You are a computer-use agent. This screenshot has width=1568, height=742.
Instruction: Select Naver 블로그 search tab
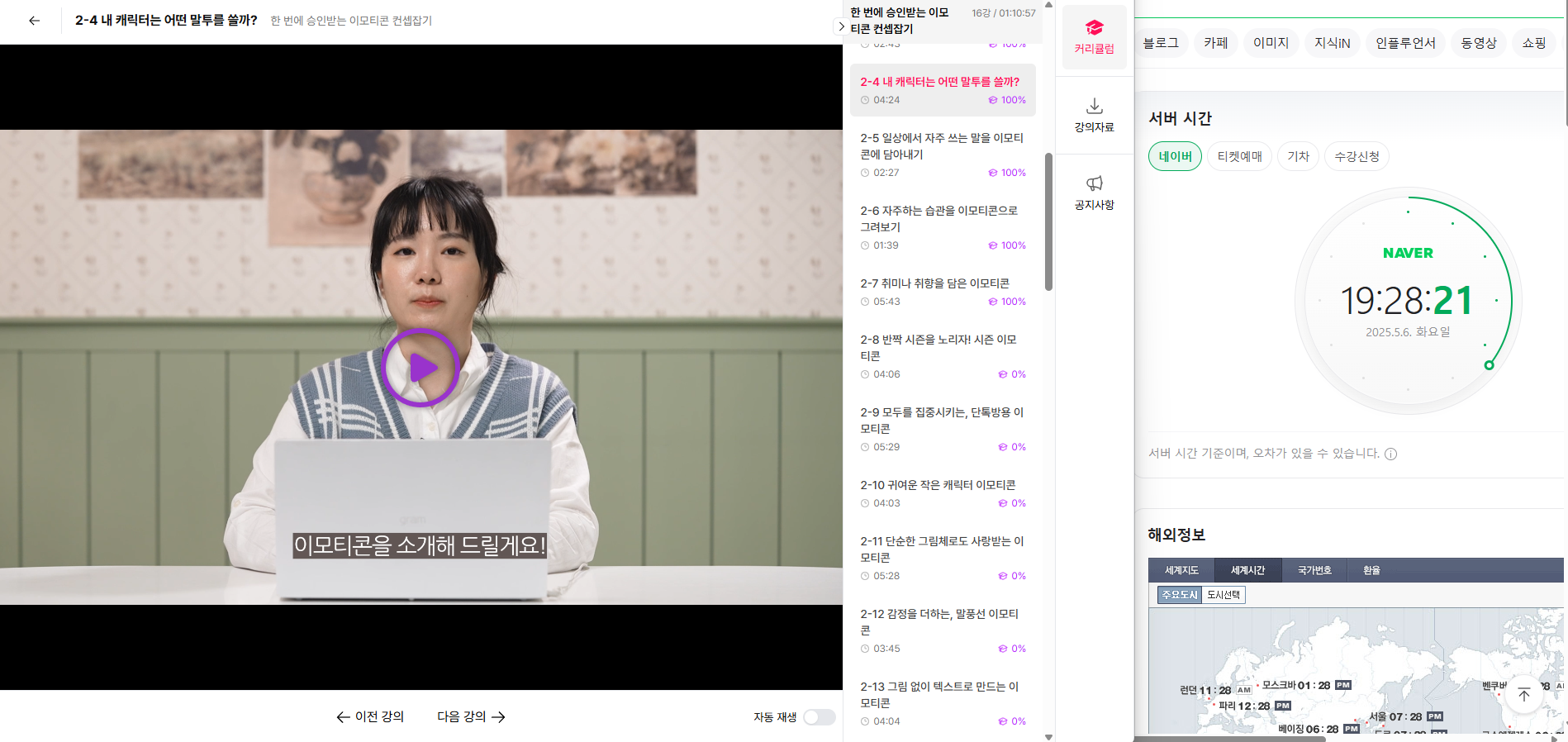click(1161, 43)
